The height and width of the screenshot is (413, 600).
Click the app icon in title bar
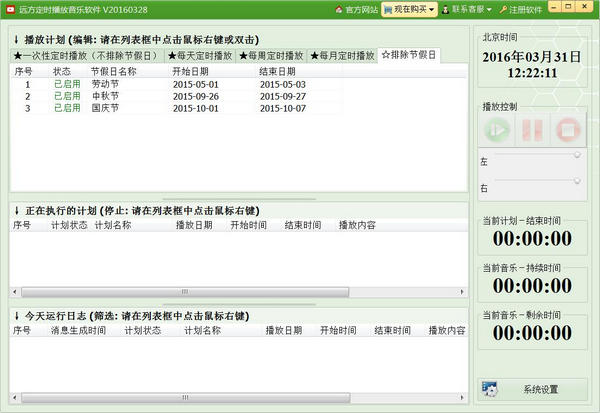pyautogui.click(x=9, y=9)
